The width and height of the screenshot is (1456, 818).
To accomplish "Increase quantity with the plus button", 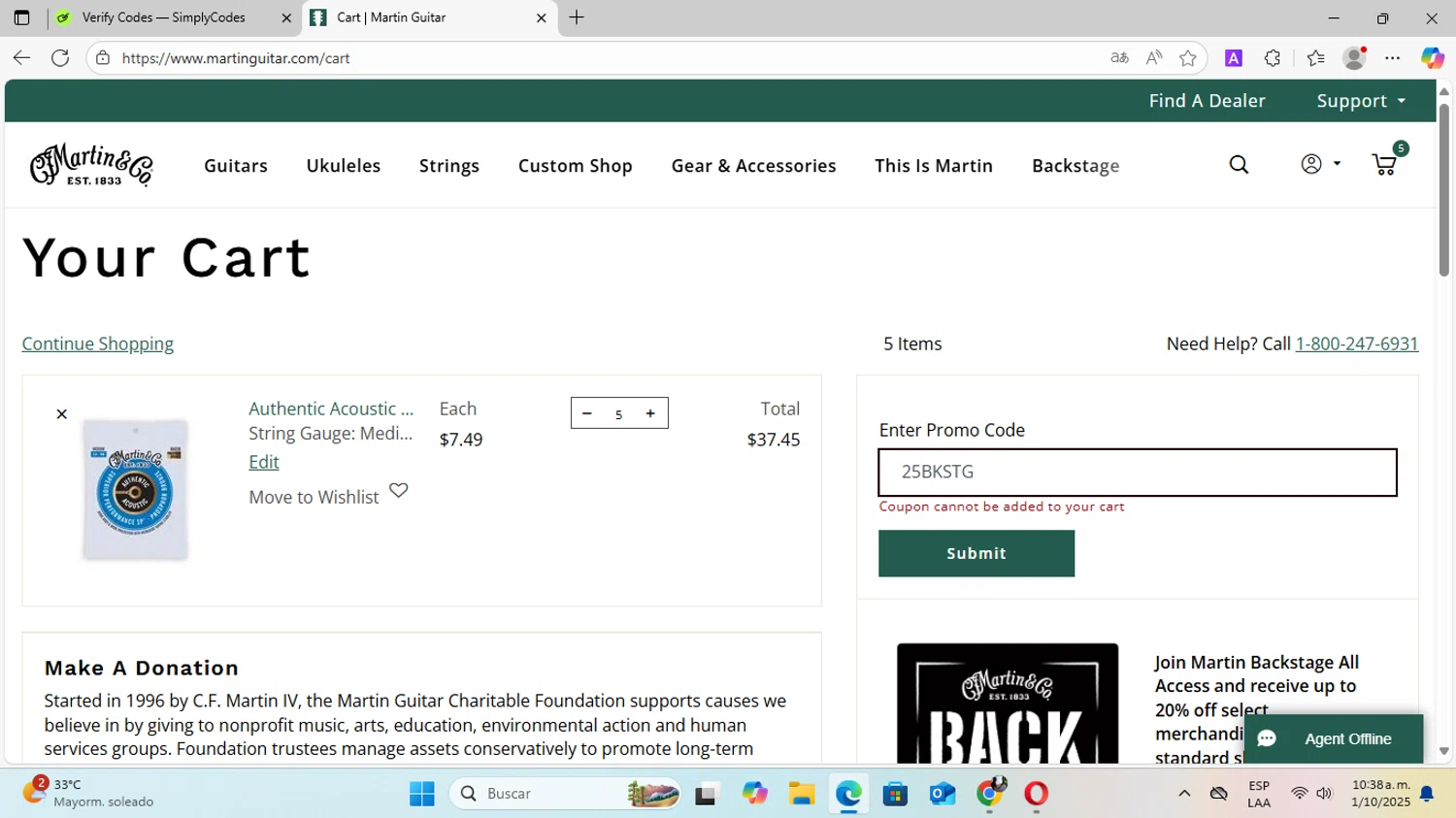I will [x=650, y=413].
